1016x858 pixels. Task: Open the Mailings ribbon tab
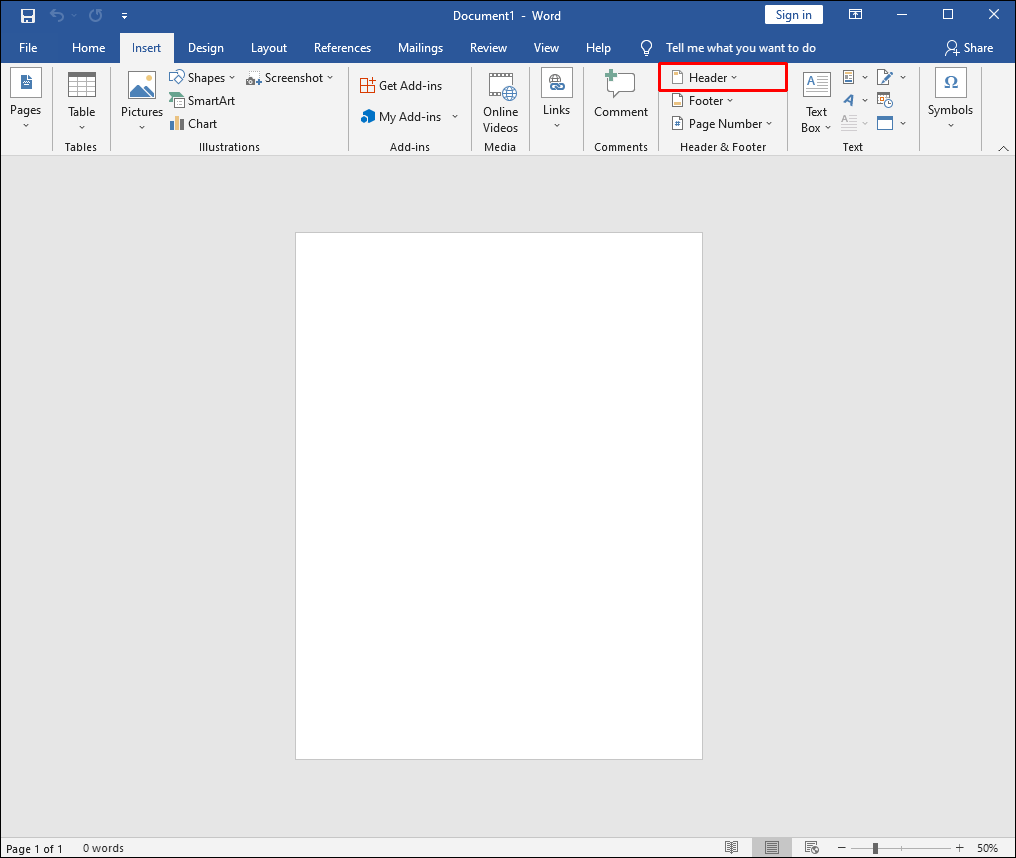tap(420, 47)
